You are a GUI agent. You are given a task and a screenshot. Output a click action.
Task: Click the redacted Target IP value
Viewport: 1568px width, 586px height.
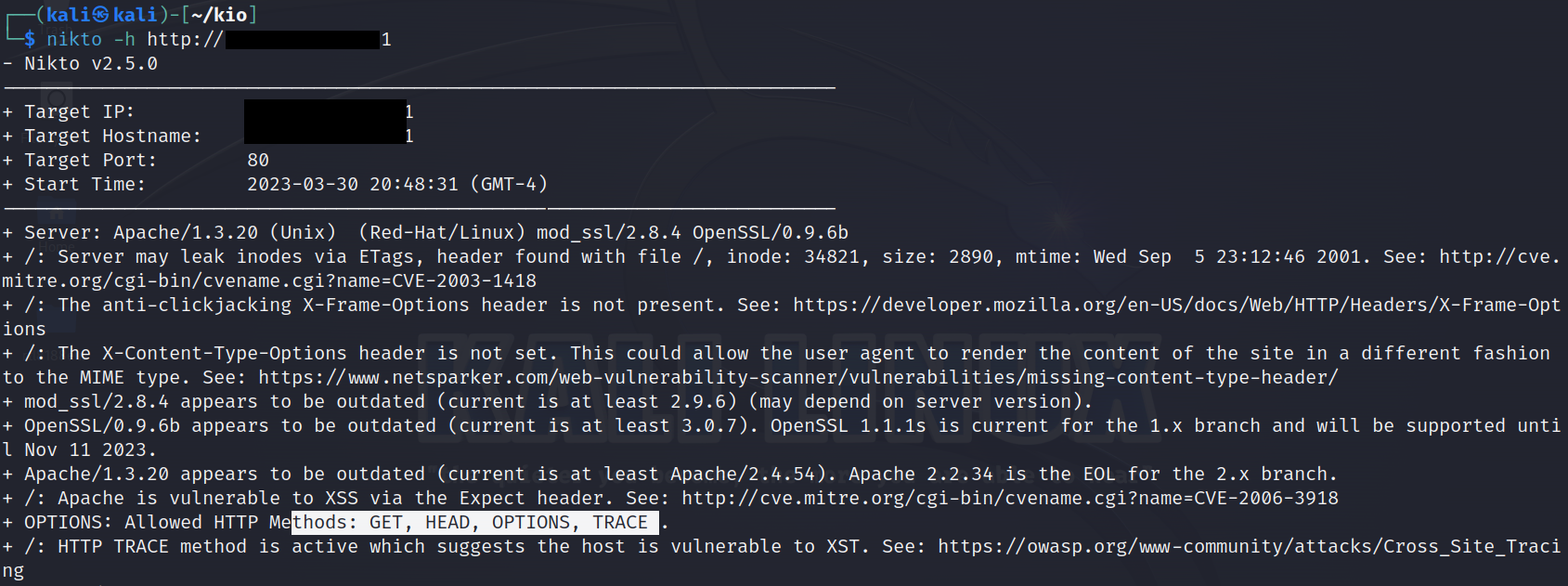click(x=325, y=111)
